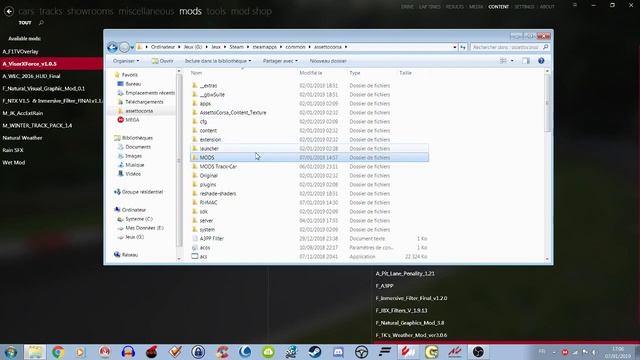Screen dimensions: 640x360
Task: Select F_Immersive_Filter_Final_v1.2.0 in installed list
Action: tap(411, 298)
